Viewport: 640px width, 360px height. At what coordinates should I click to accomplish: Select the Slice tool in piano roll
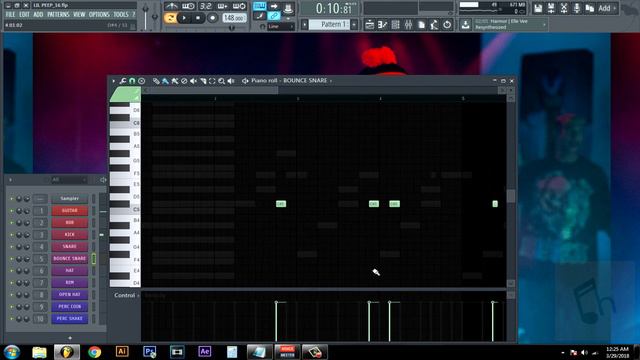[x=203, y=81]
